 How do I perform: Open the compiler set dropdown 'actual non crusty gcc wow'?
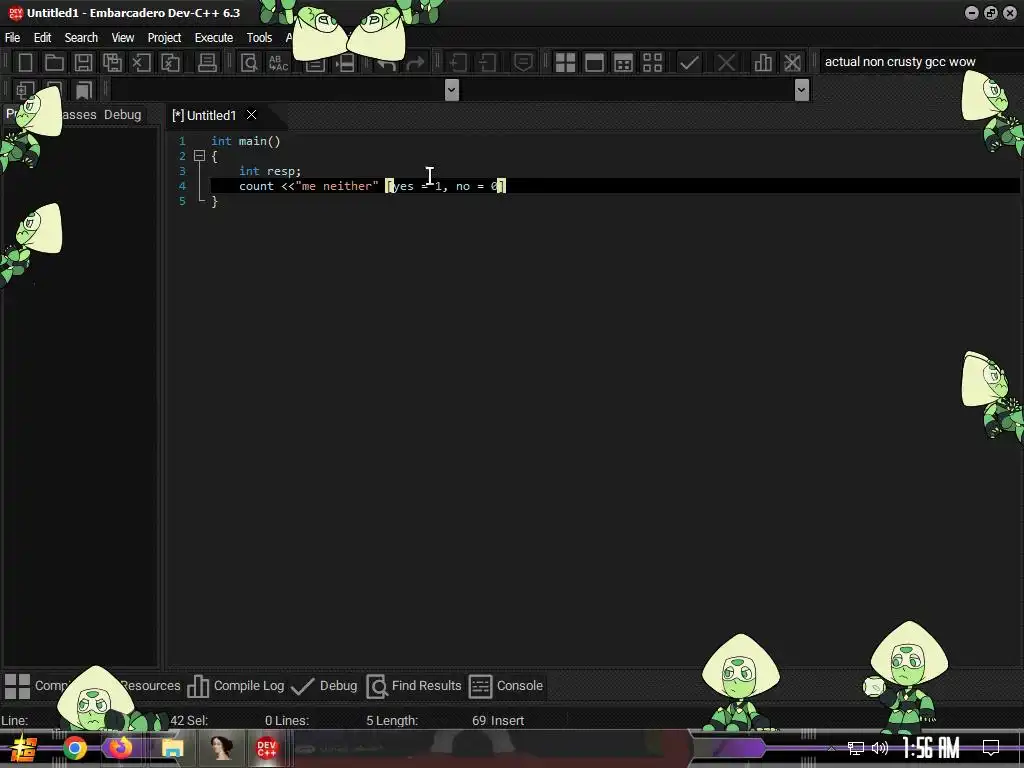[x=920, y=62]
